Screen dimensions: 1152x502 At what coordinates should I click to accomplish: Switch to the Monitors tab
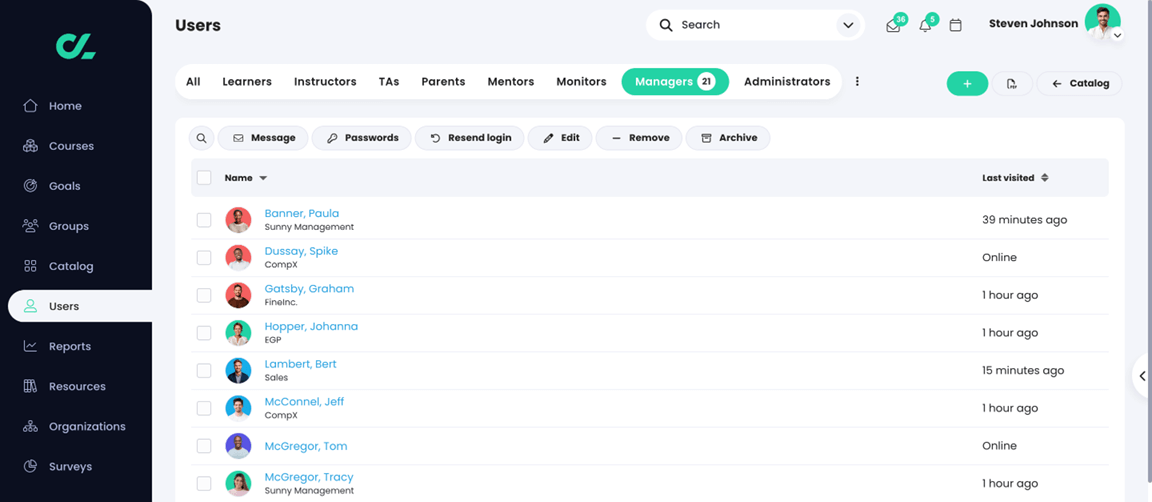tap(581, 82)
